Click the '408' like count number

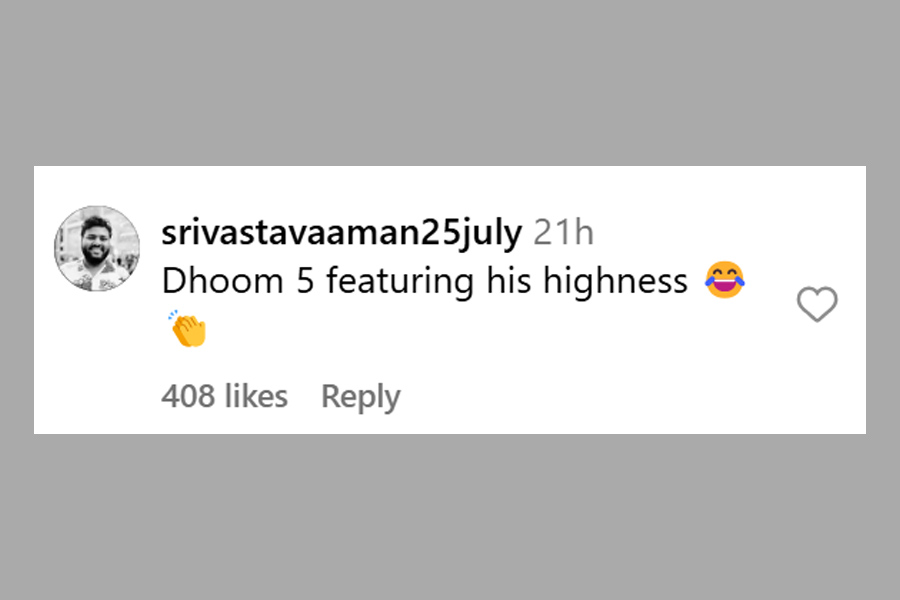pyautogui.click(x=188, y=396)
